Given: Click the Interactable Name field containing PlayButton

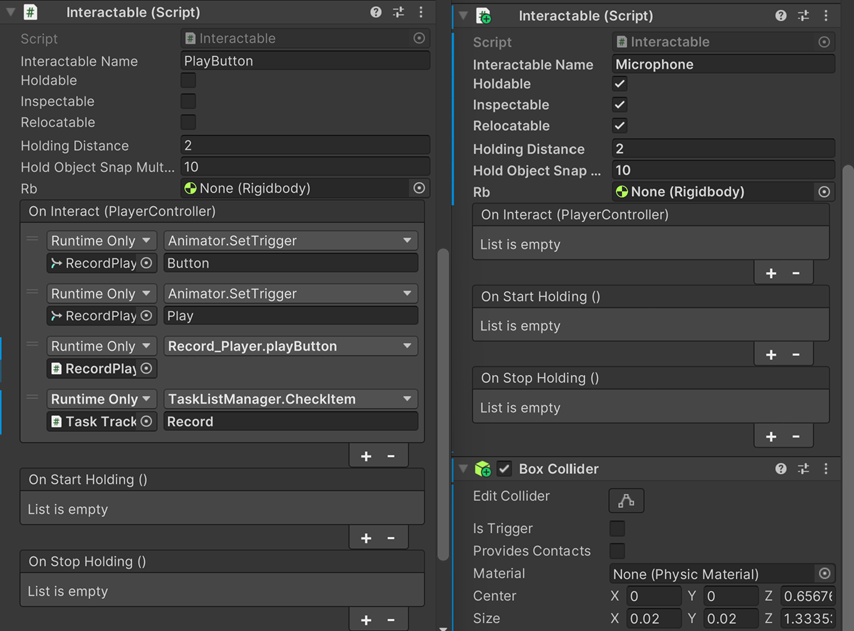Looking at the screenshot, I should [x=304, y=61].
